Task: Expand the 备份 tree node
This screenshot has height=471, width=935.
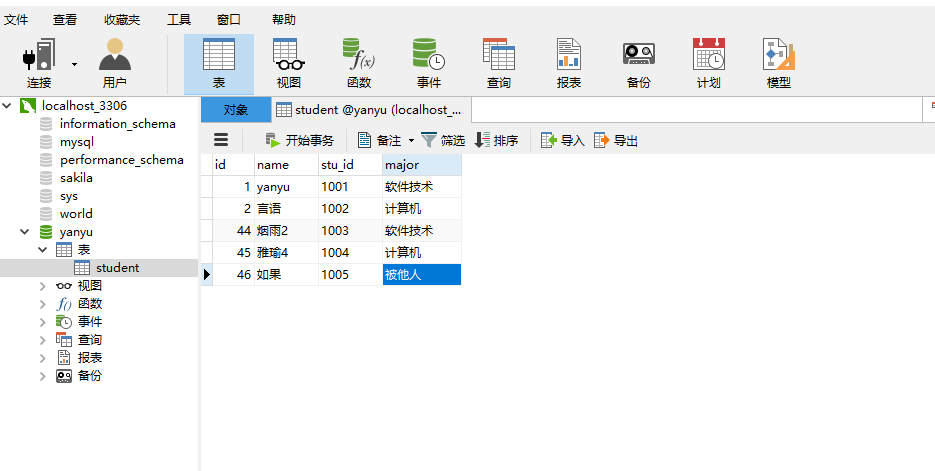Action: pos(42,376)
